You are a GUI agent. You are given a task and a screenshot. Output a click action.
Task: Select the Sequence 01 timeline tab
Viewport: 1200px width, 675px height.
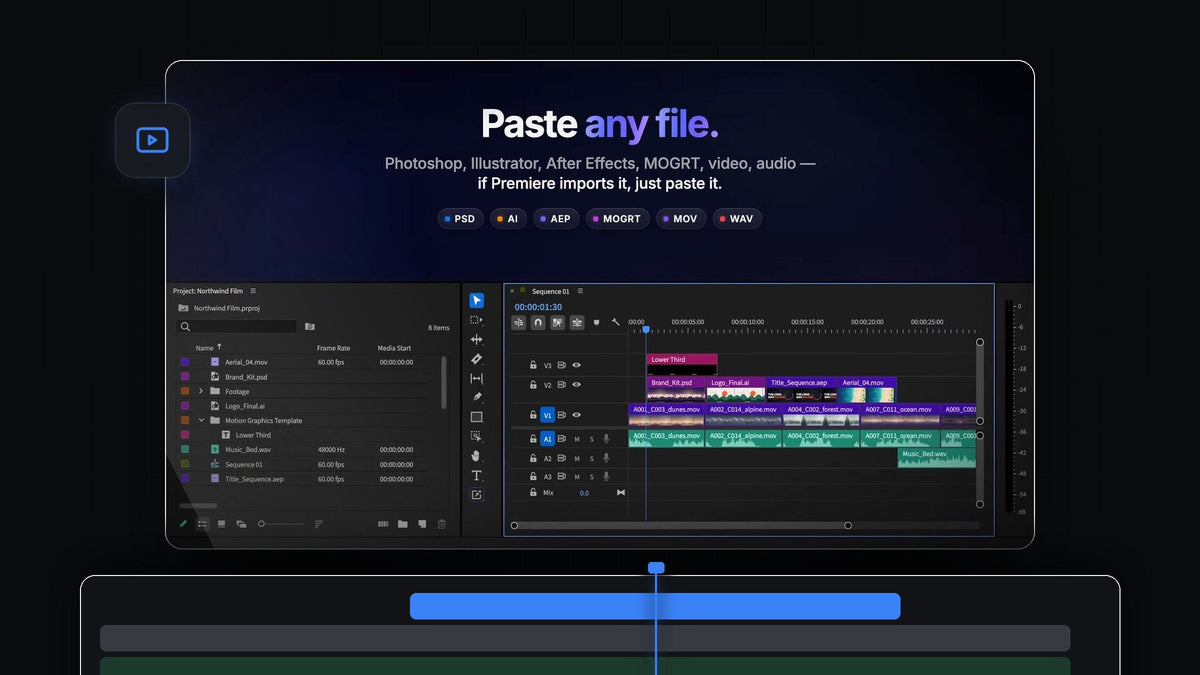(x=551, y=291)
